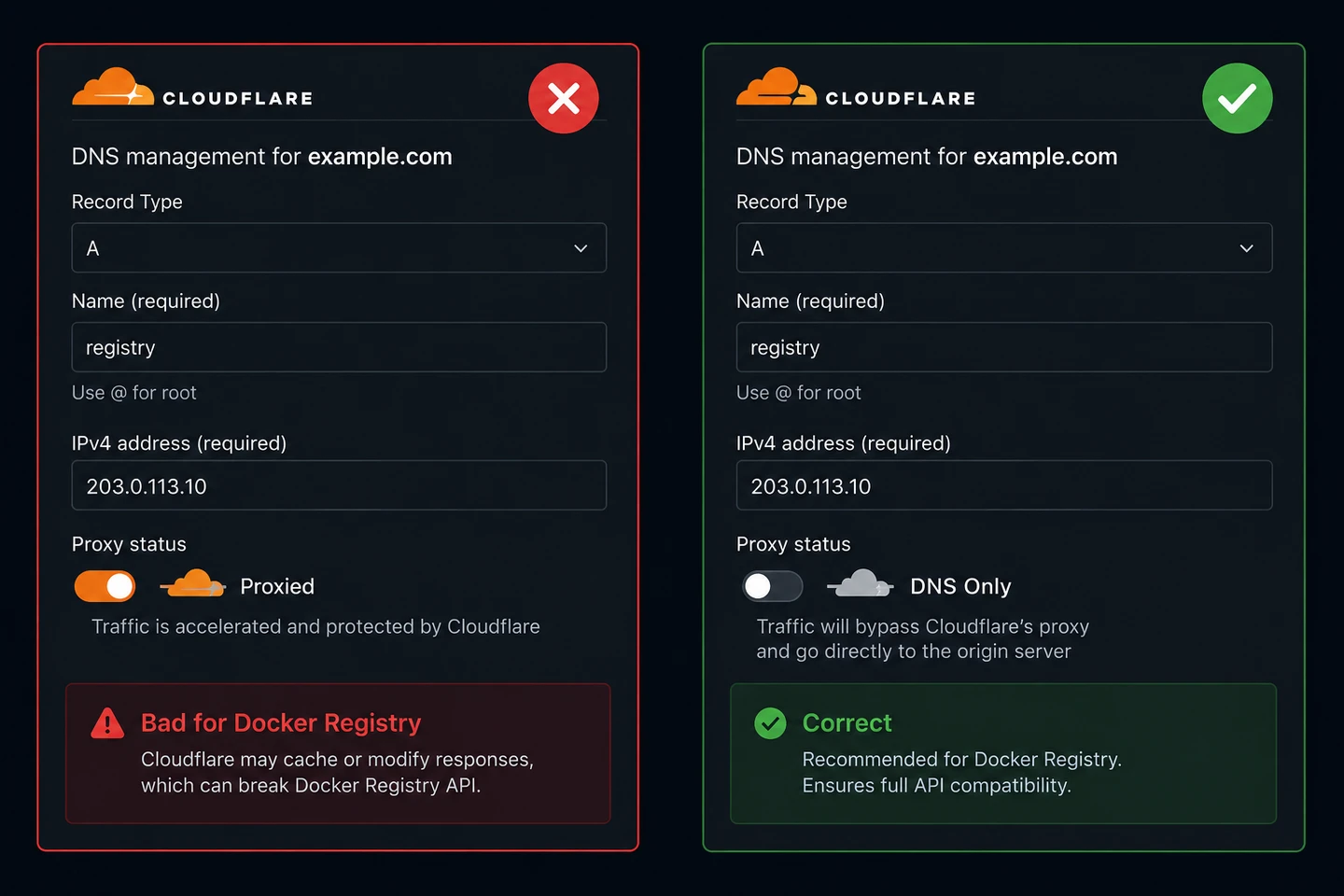Image resolution: width=1344 pixels, height=896 pixels.
Task: Click the chevron arrow of left Record Type
Action: point(581,248)
